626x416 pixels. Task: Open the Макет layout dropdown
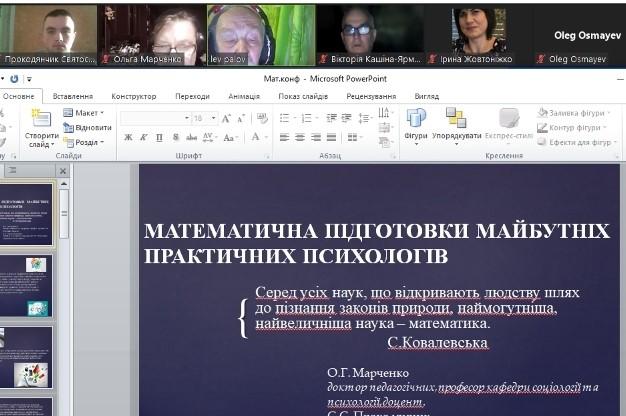pyautogui.click(x=83, y=113)
